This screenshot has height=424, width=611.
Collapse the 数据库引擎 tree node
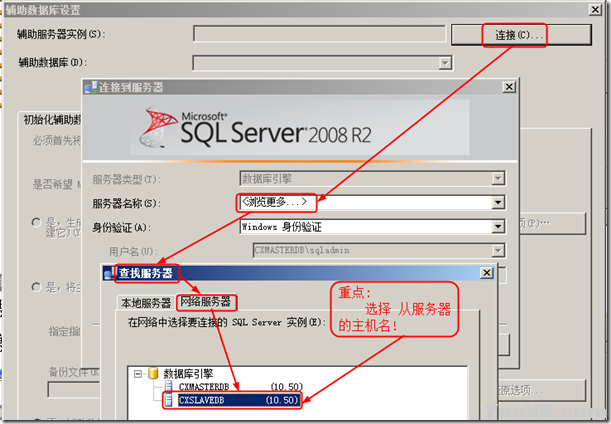tap(138, 374)
